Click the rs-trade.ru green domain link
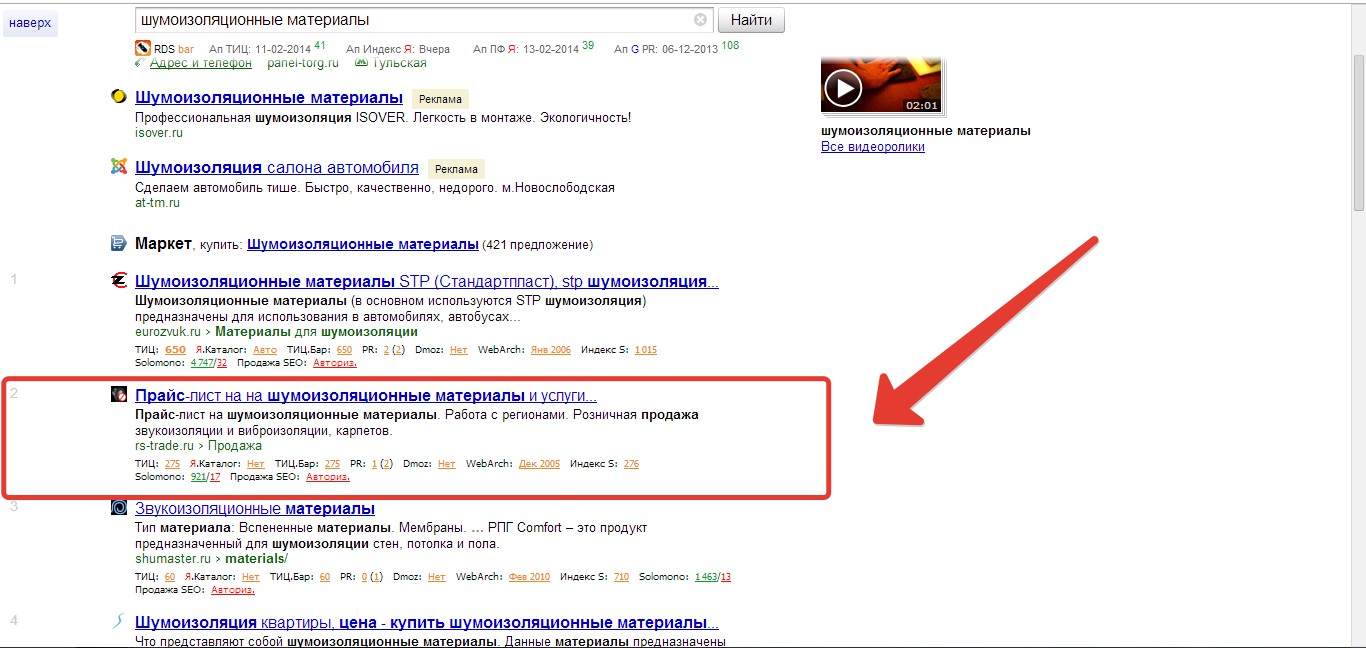1366x648 pixels. tap(164, 446)
